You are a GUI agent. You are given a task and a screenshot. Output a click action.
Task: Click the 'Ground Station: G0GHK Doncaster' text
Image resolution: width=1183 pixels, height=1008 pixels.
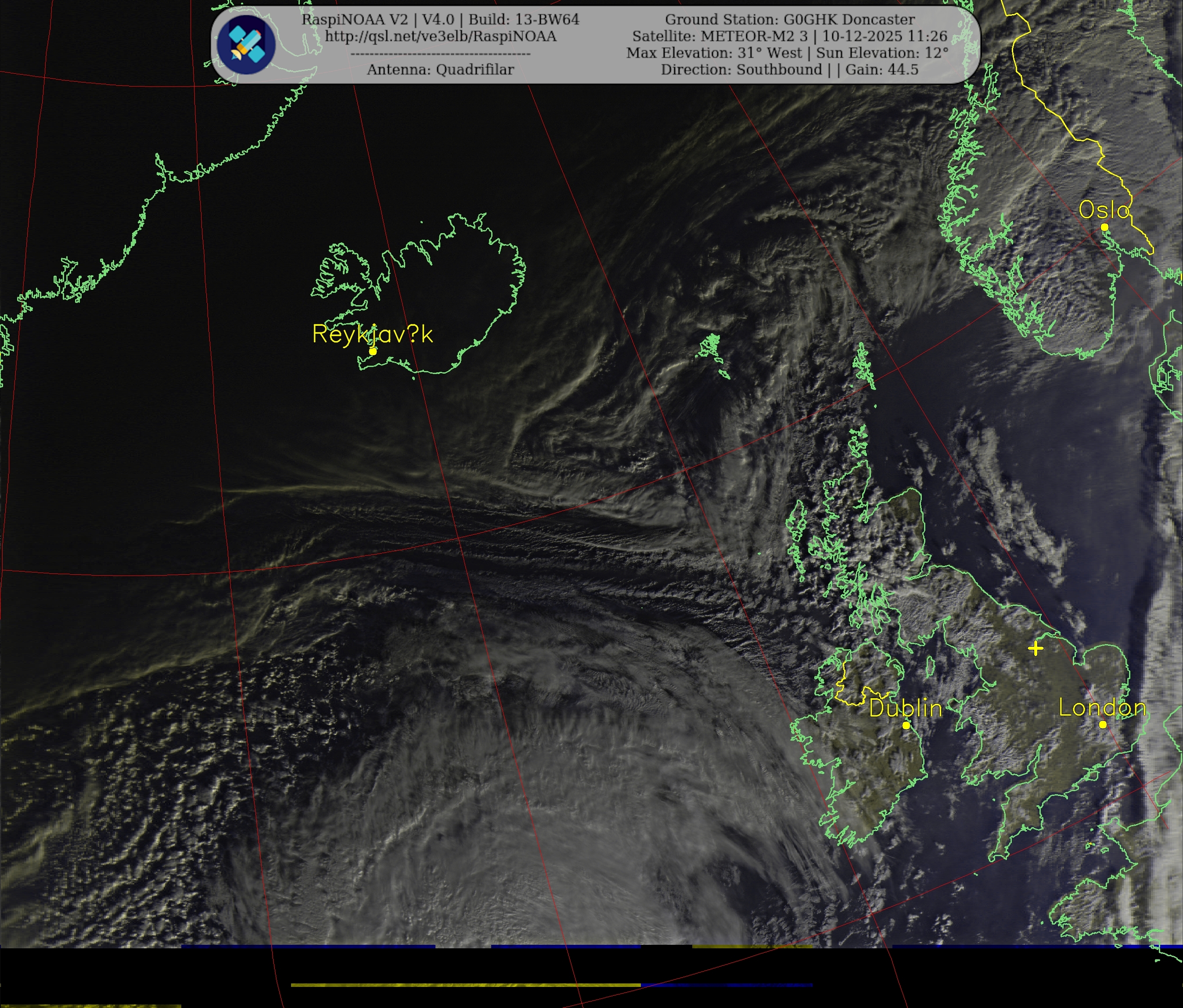pyautogui.click(x=790, y=19)
